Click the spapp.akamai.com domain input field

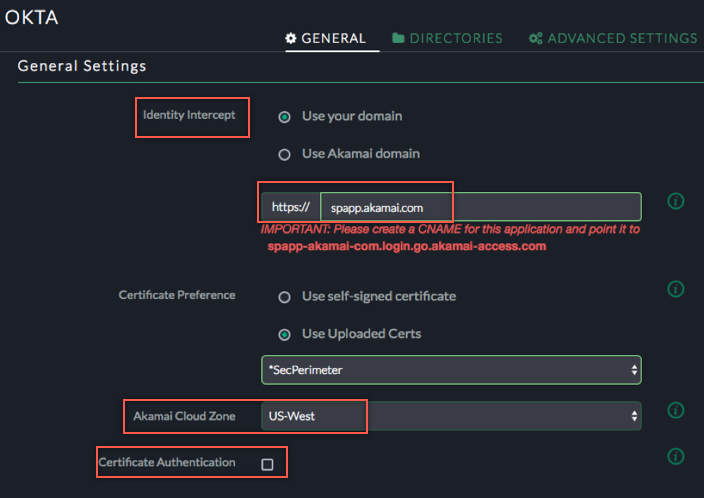coord(480,207)
